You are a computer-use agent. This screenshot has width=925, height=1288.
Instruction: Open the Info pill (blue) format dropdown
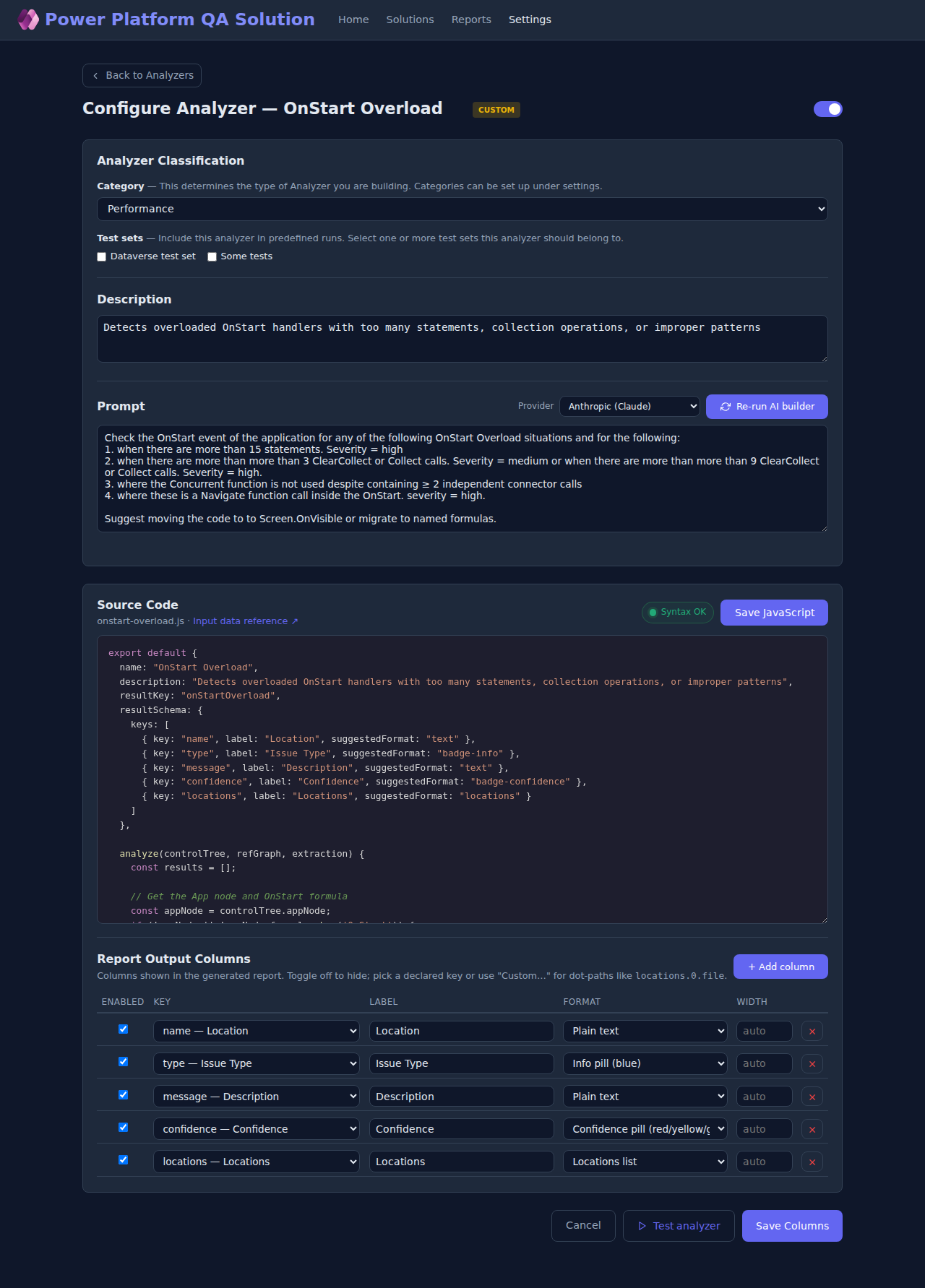[x=645, y=1063]
